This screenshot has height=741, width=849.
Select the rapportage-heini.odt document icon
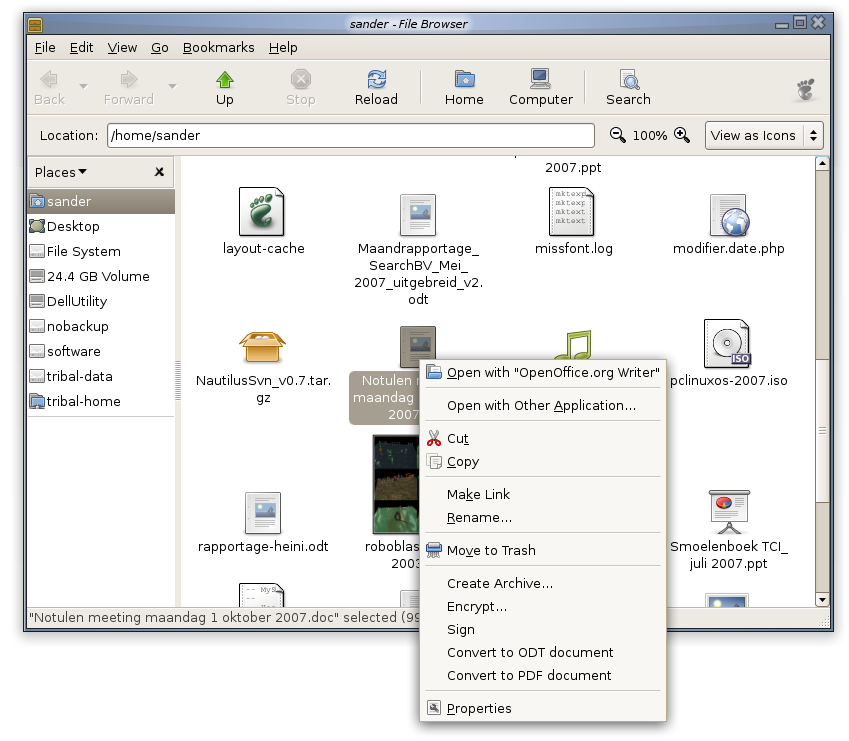click(x=263, y=513)
